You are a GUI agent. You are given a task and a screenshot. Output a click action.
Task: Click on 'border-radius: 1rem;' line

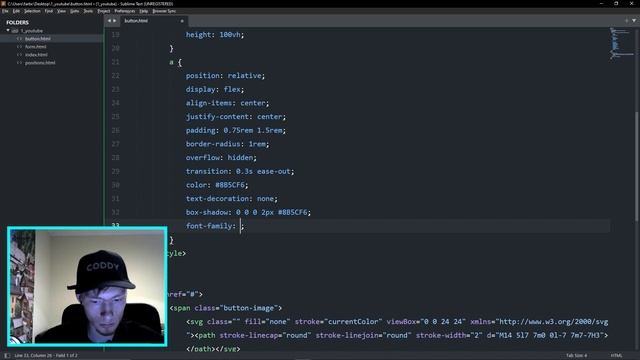pos(227,144)
